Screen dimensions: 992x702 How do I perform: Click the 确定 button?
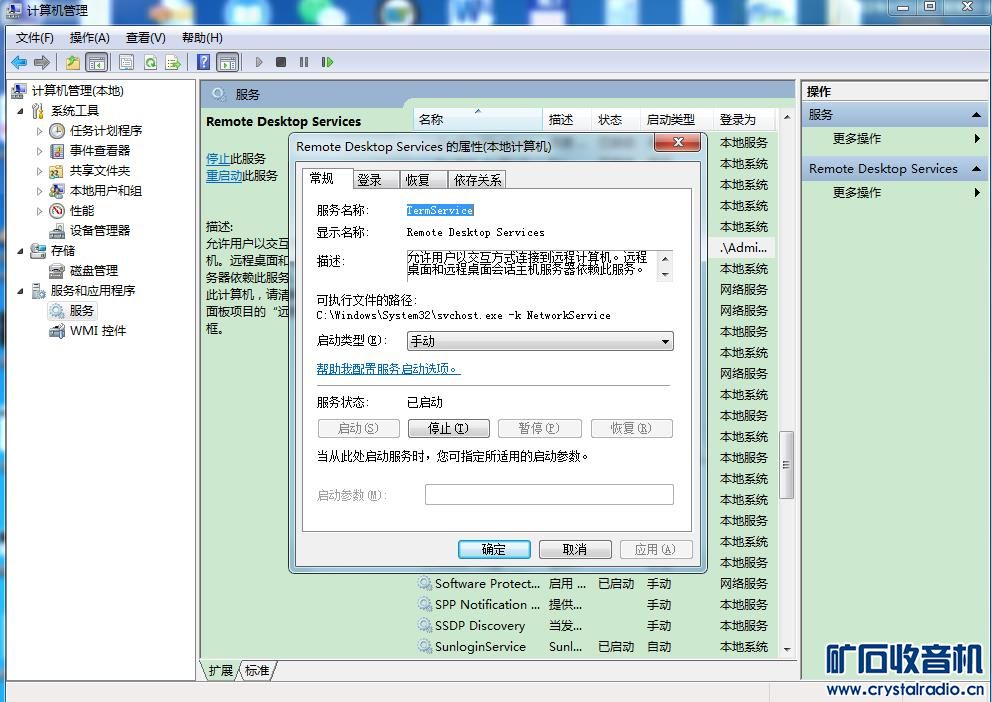point(494,550)
